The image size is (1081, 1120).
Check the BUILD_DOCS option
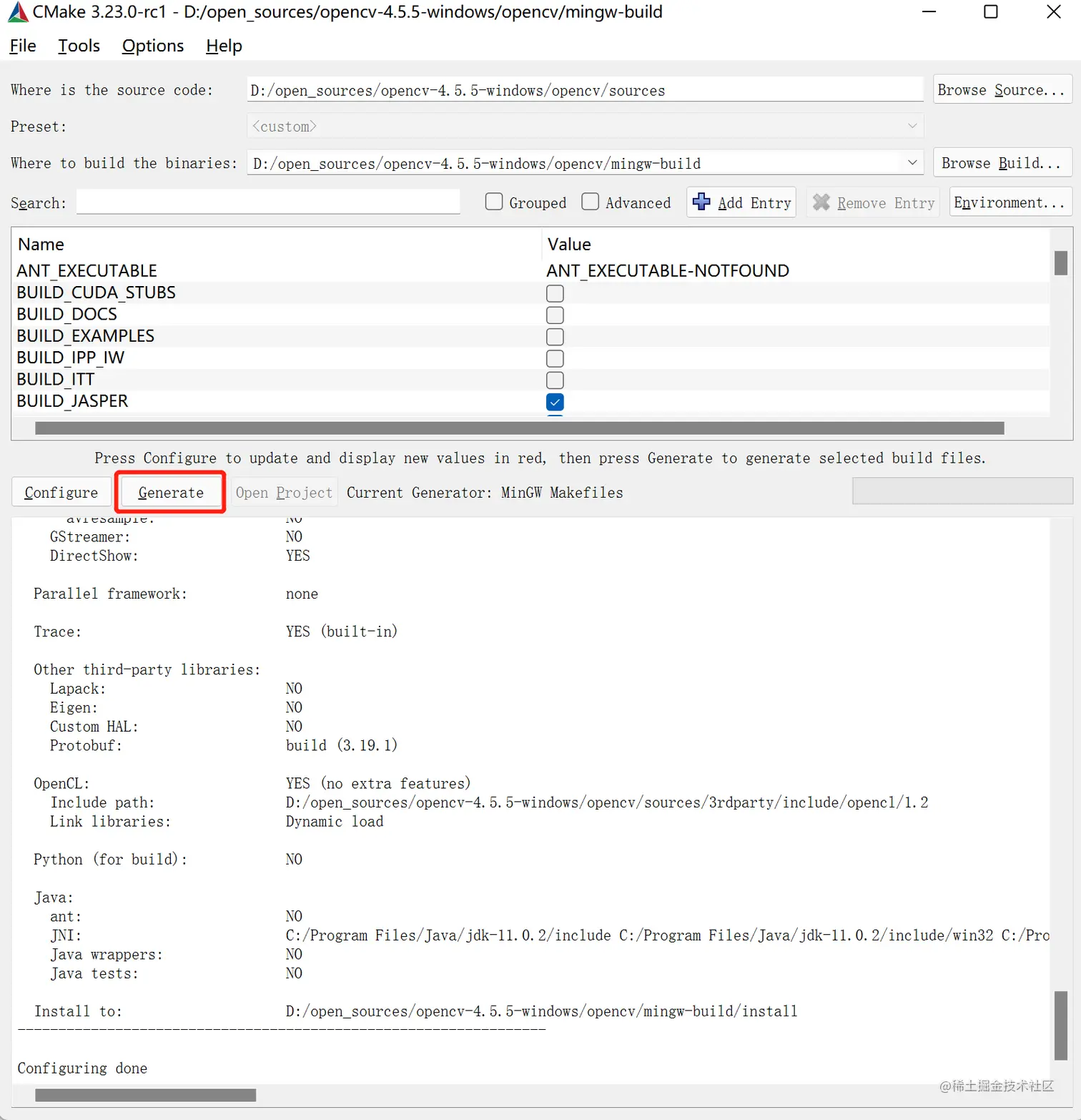555,315
